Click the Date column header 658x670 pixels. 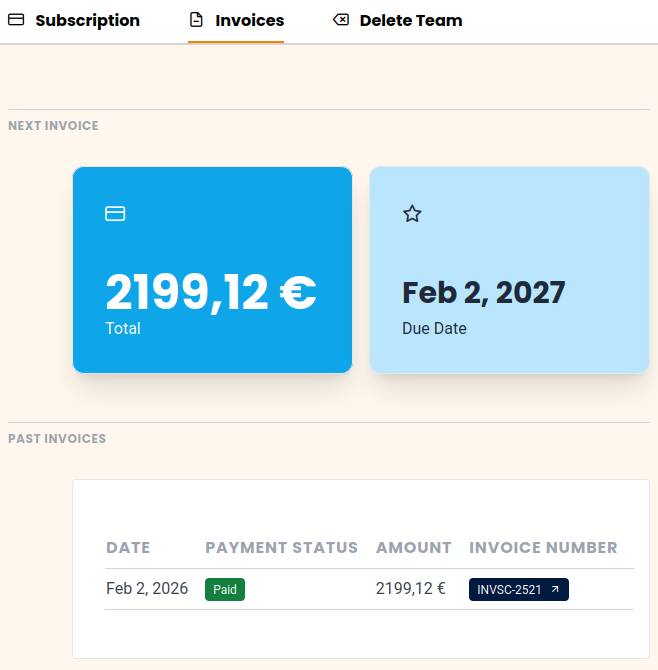point(128,548)
